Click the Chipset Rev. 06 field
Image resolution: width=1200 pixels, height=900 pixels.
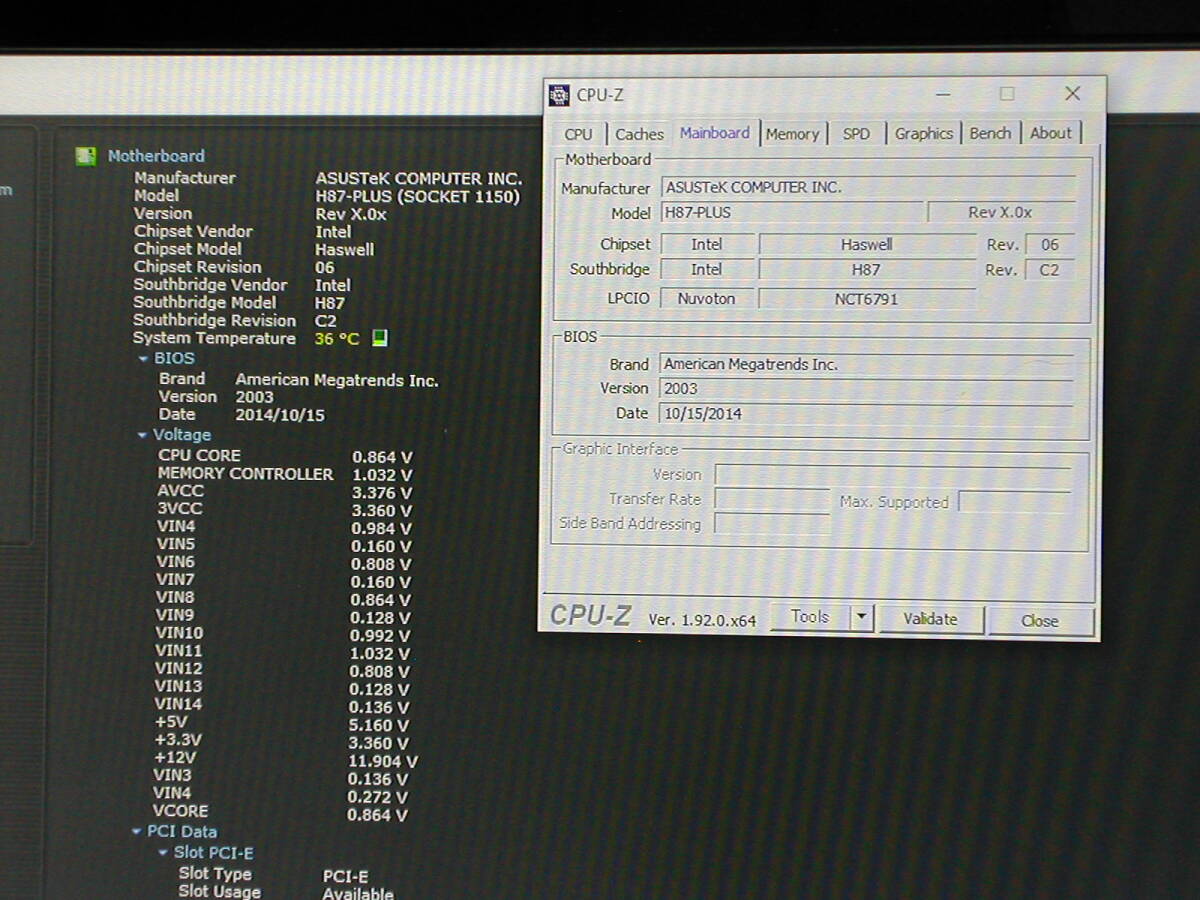(1050, 245)
